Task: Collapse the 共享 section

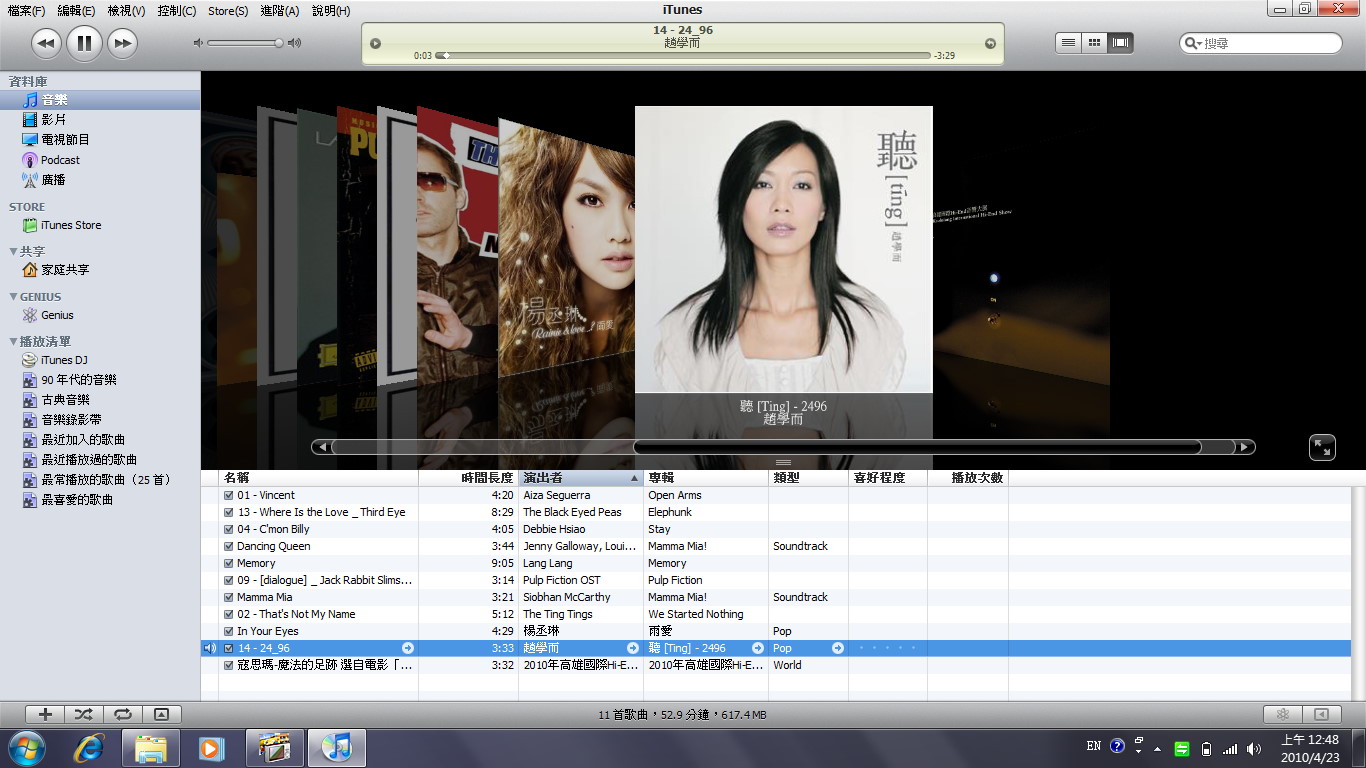Action: pos(13,252)
